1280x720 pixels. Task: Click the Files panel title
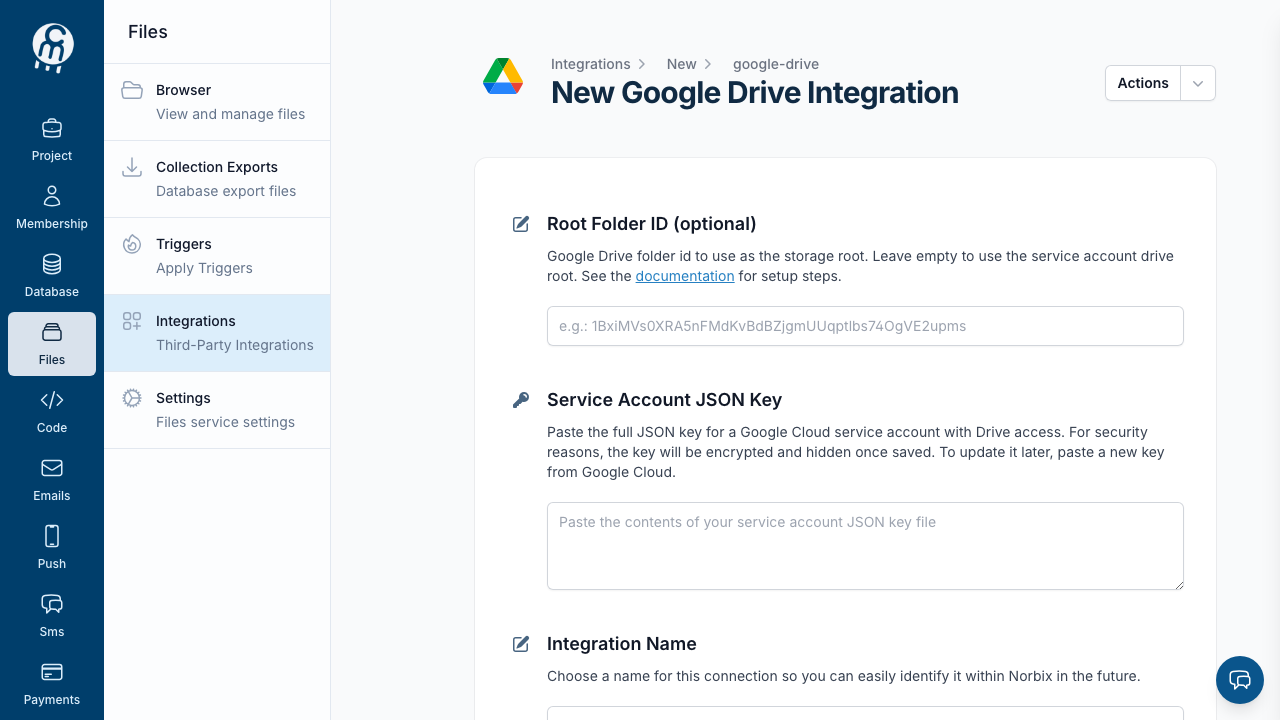(x=148, y=32)
